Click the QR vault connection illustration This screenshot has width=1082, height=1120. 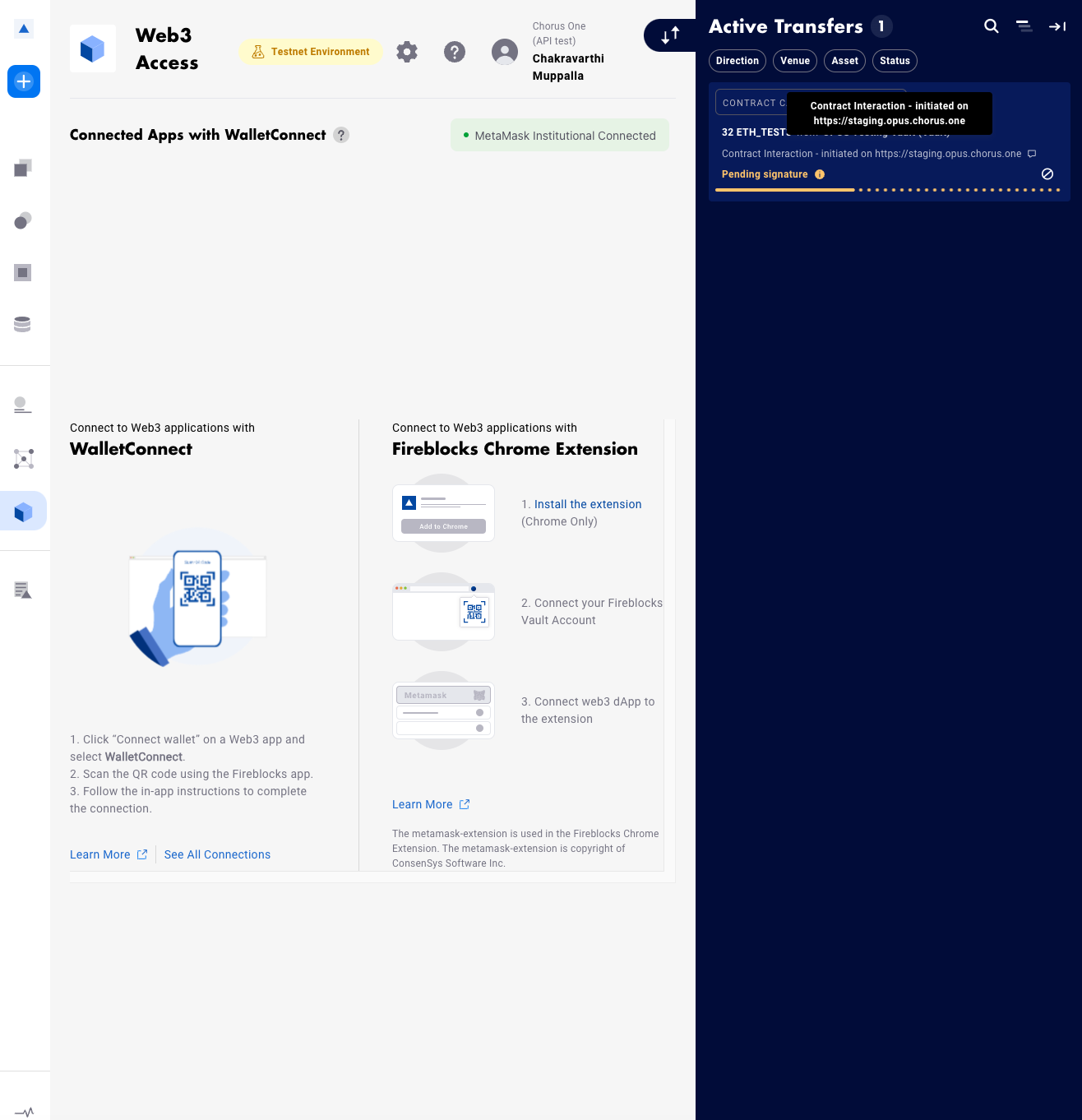pyautogui.click(x=443, y=612)
